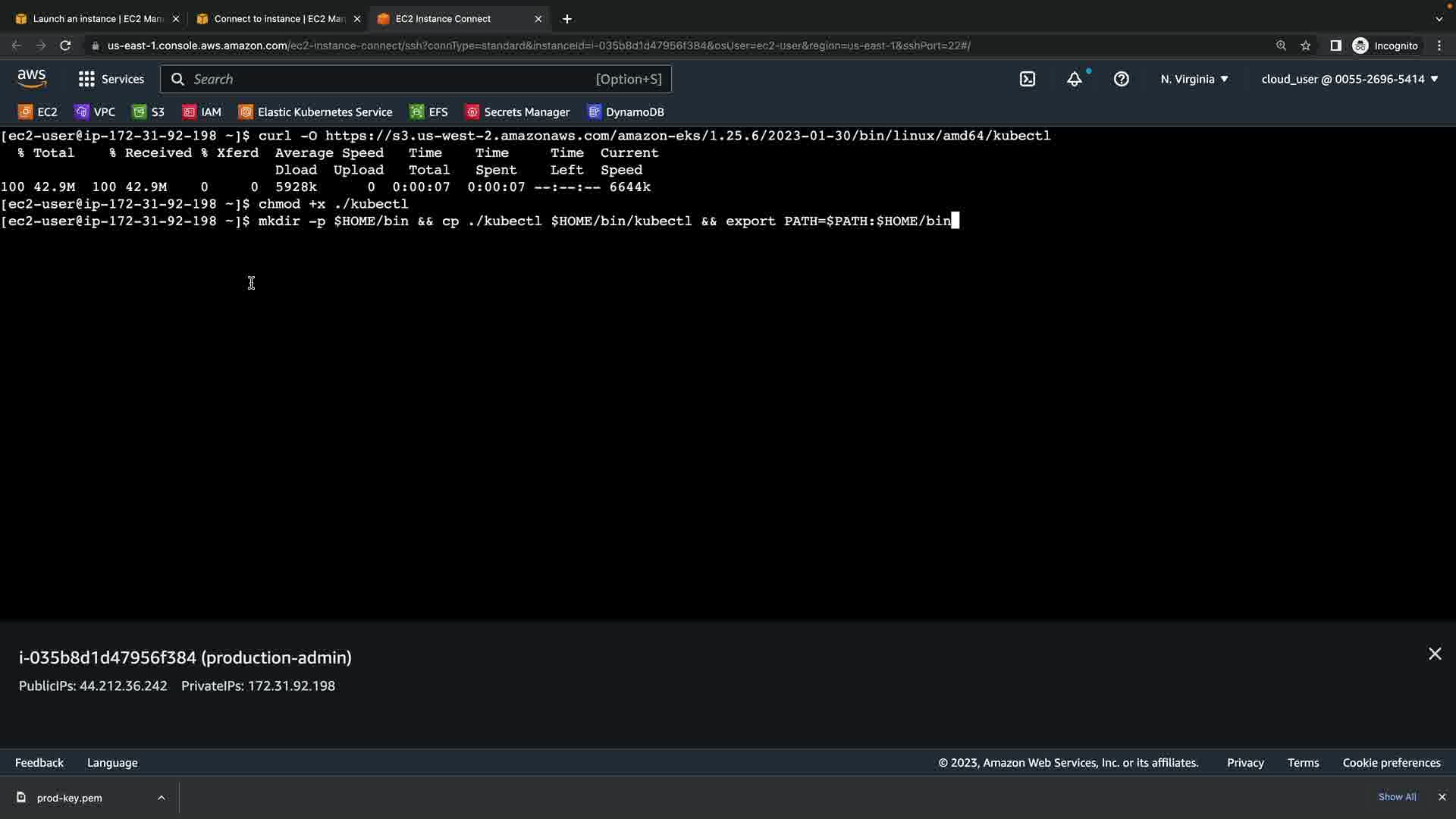Open AWS CloudShell icon in header
Screen dimensions: 1456x819
(1028, 79)
